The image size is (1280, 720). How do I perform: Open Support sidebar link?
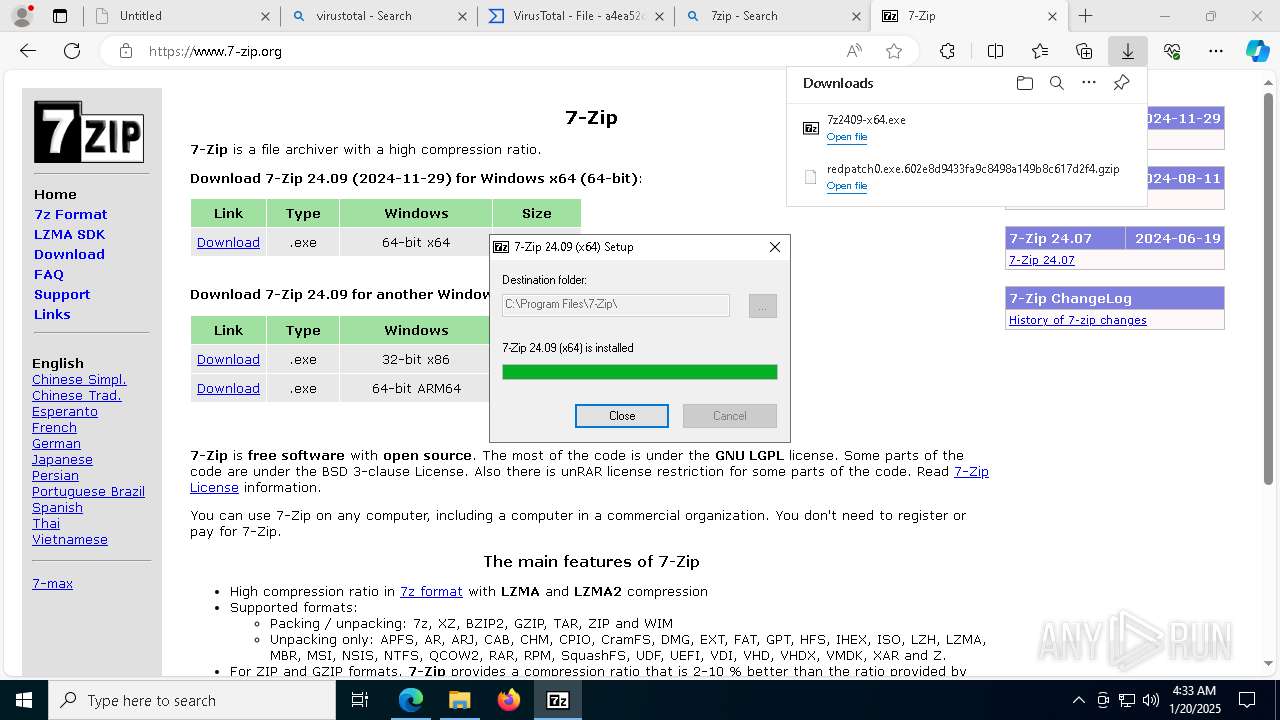(x=62, y=294)
